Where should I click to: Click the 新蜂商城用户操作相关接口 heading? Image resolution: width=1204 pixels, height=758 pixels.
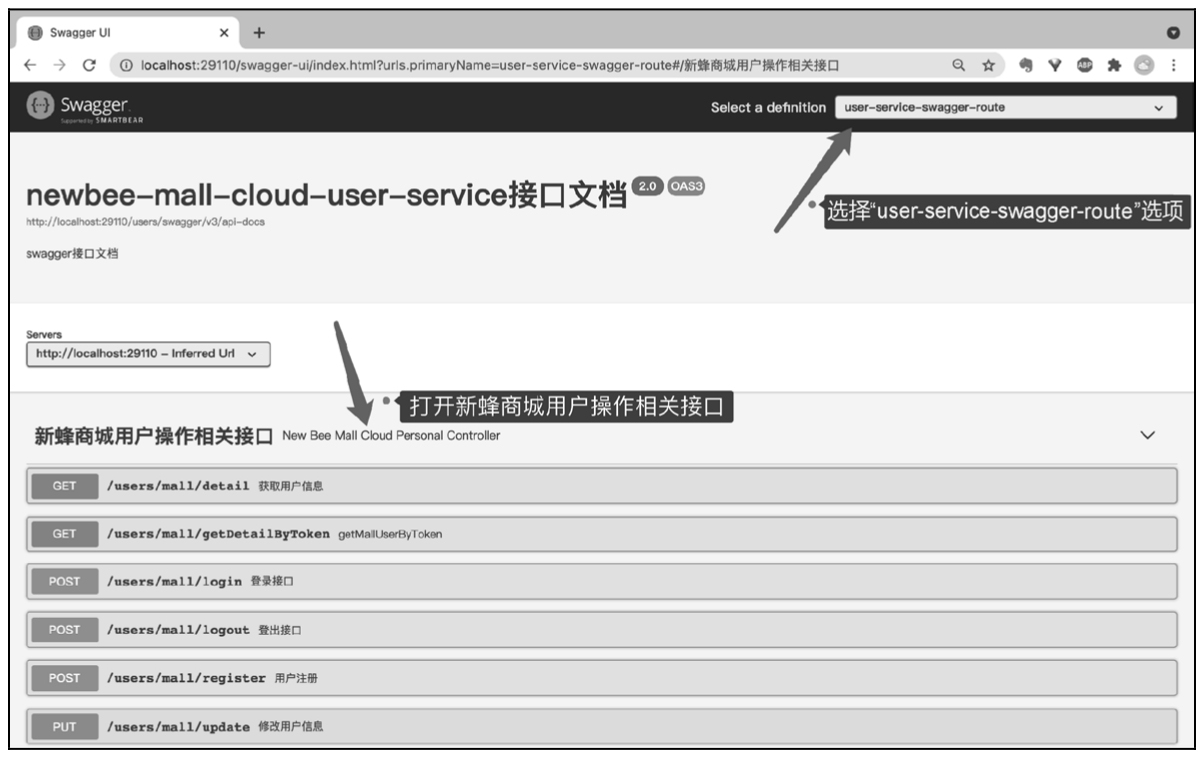point(154,436)
